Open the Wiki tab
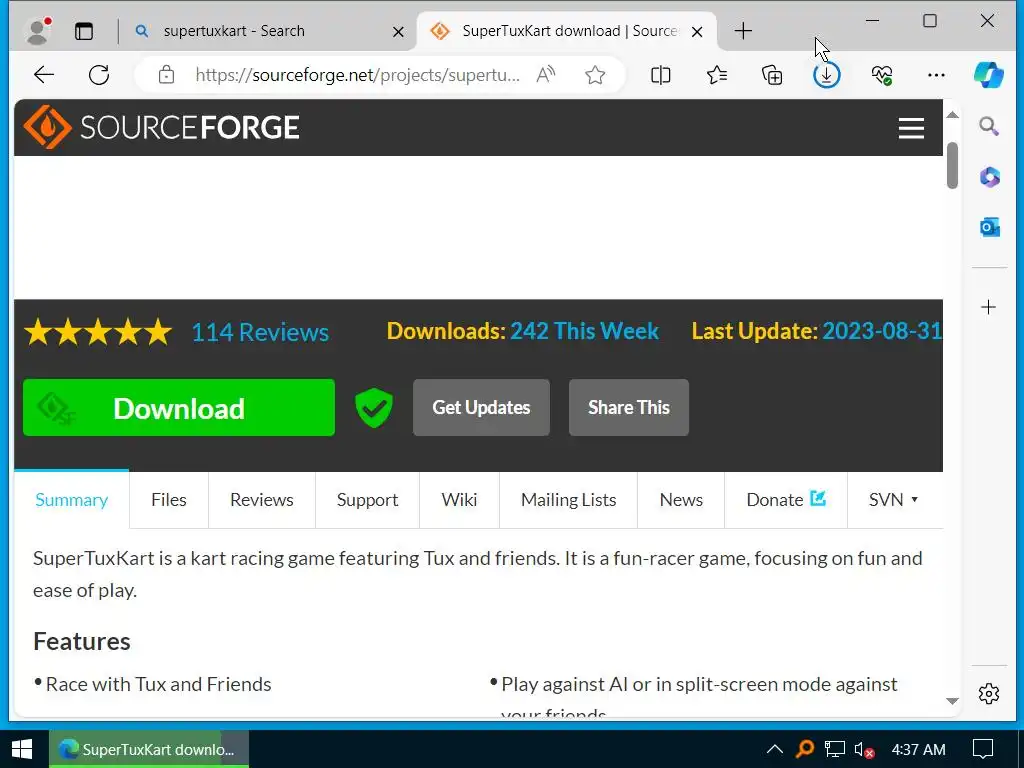 (x=459, y=500)
